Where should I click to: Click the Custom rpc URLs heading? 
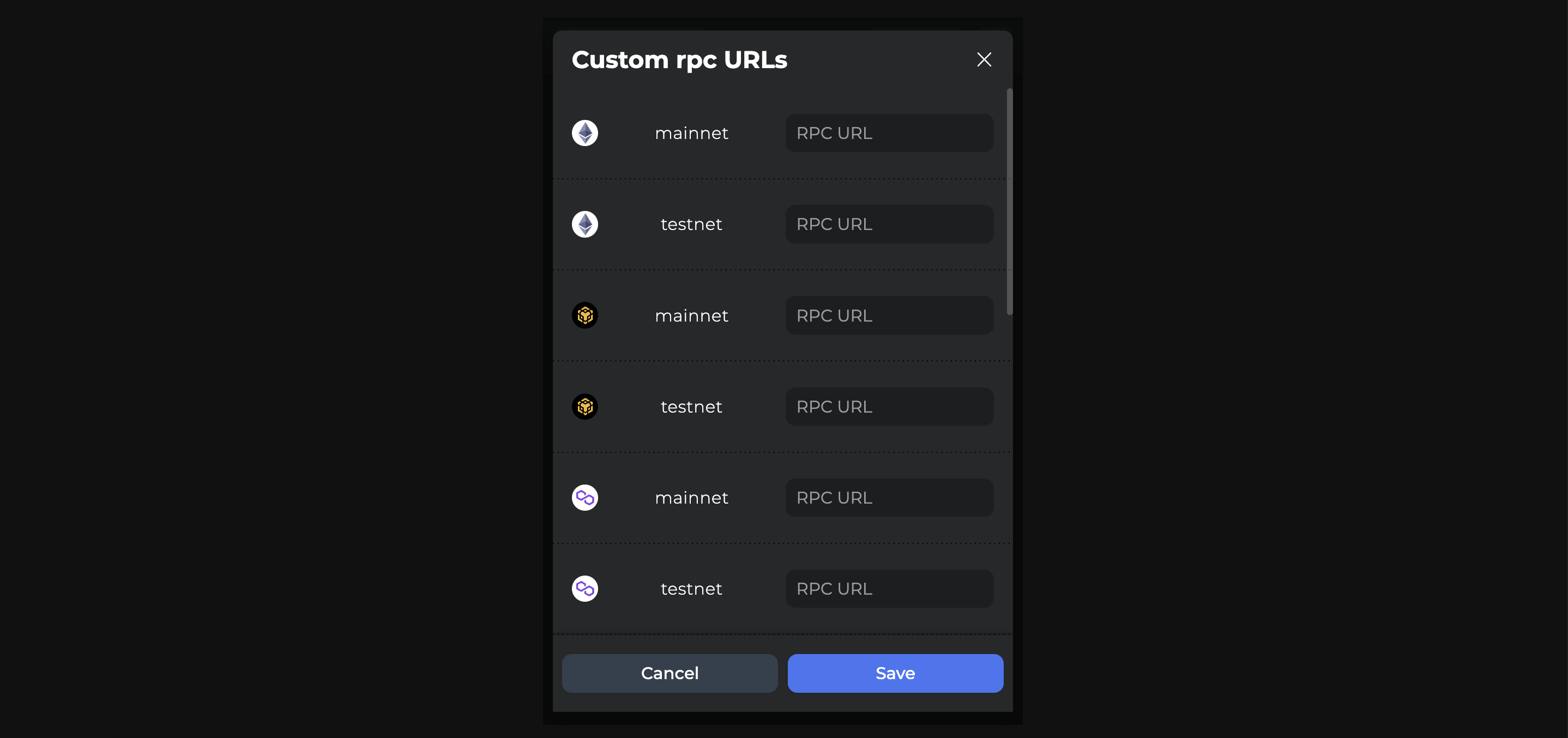point(679,59)
